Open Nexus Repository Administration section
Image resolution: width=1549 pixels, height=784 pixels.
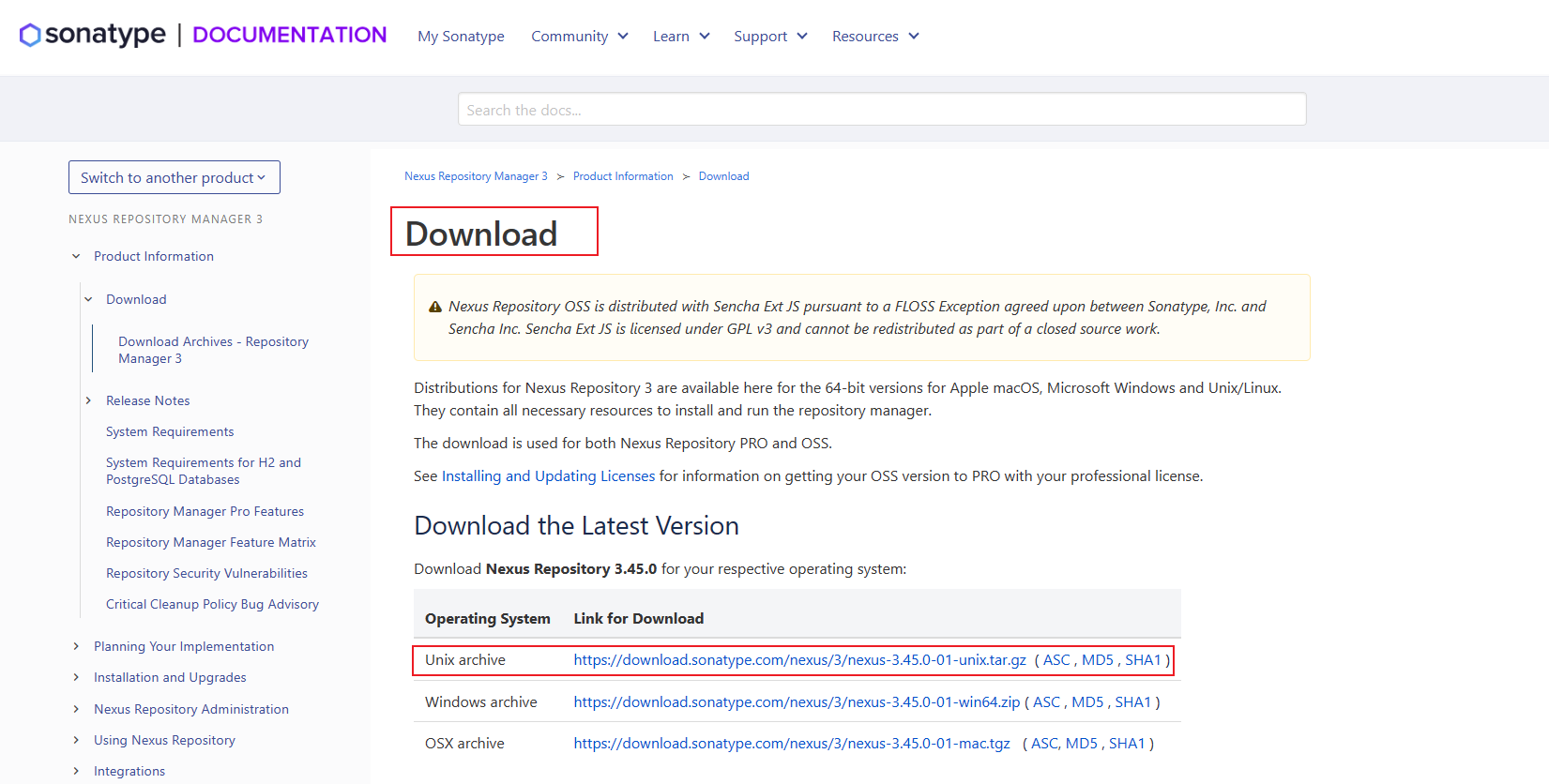click(x=191, y=709)
